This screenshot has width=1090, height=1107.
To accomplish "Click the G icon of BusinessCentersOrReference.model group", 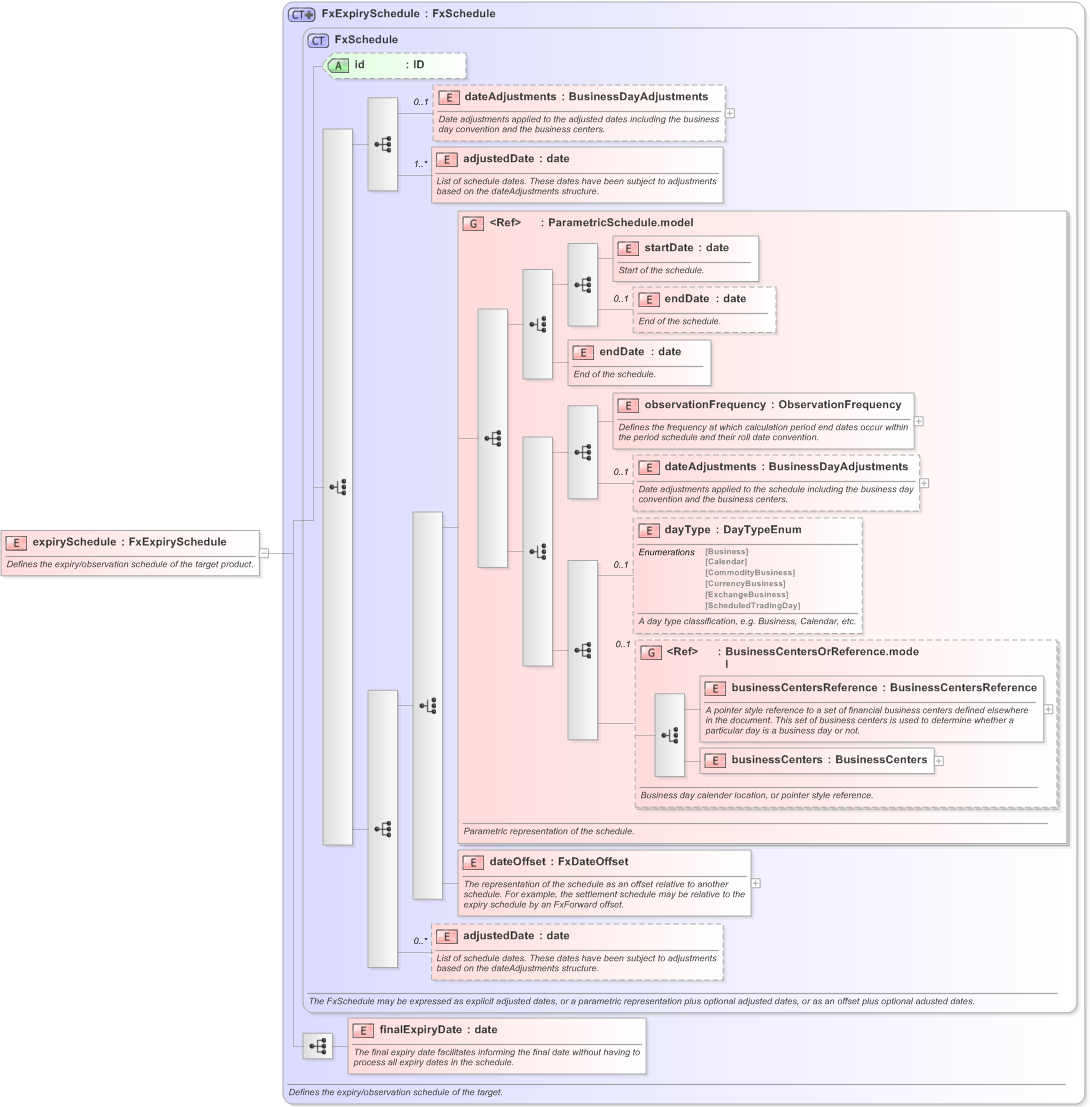I will pos(650,652).
